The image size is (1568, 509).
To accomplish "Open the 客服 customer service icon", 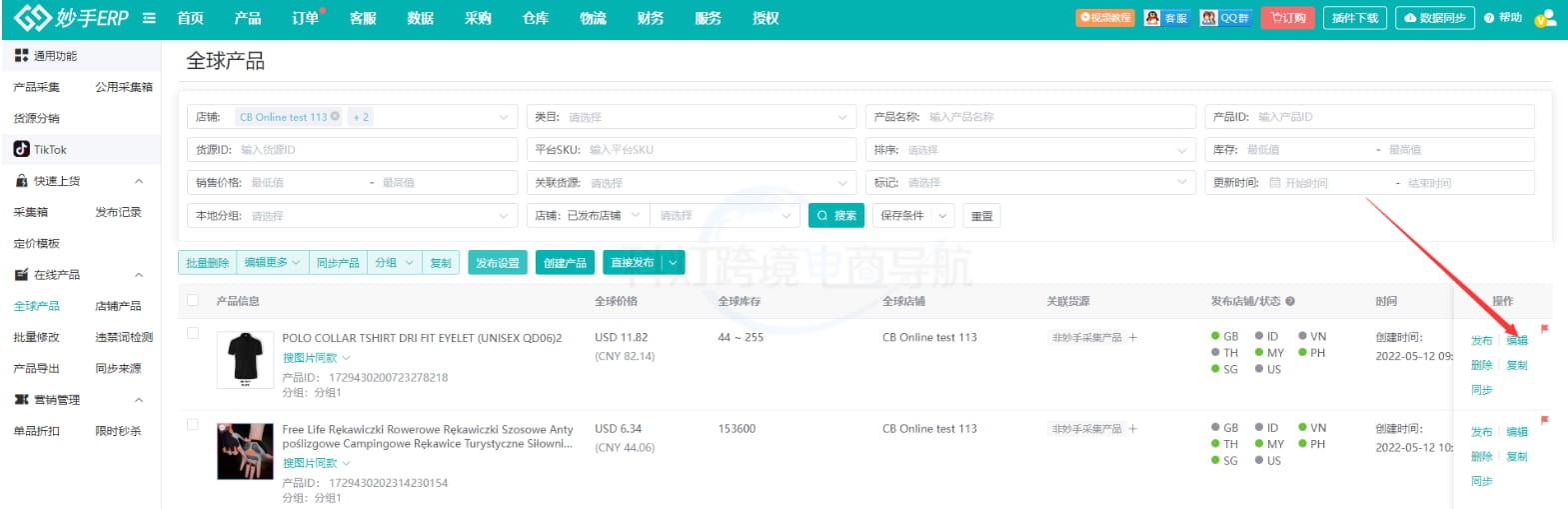I will [1166, 18].
